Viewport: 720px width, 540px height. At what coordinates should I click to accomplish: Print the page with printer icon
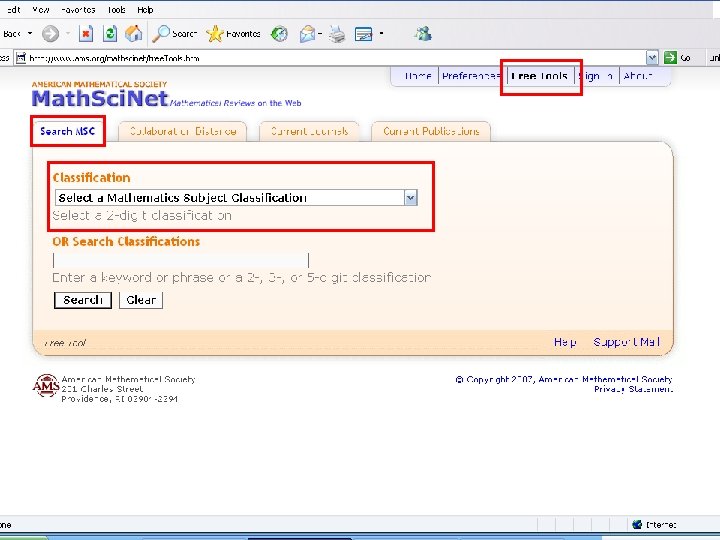[337, 34]
